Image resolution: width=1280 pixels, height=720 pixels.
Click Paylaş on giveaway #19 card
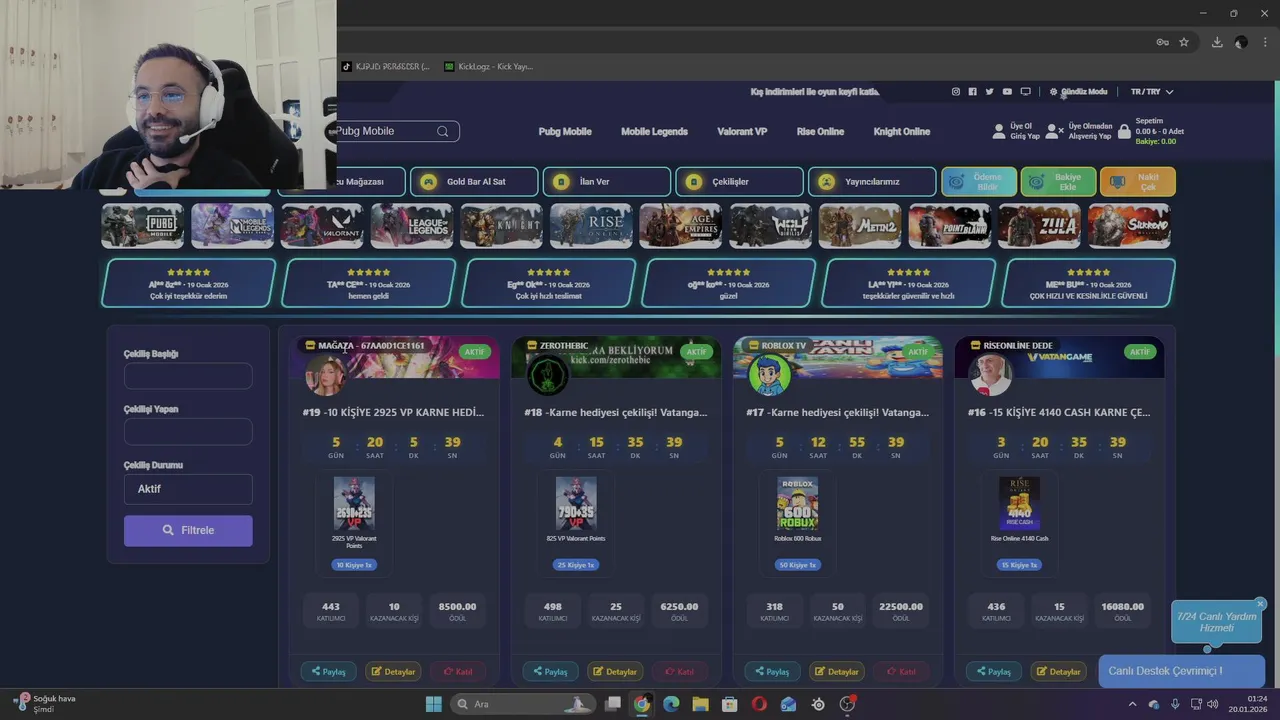pos(328,671)
